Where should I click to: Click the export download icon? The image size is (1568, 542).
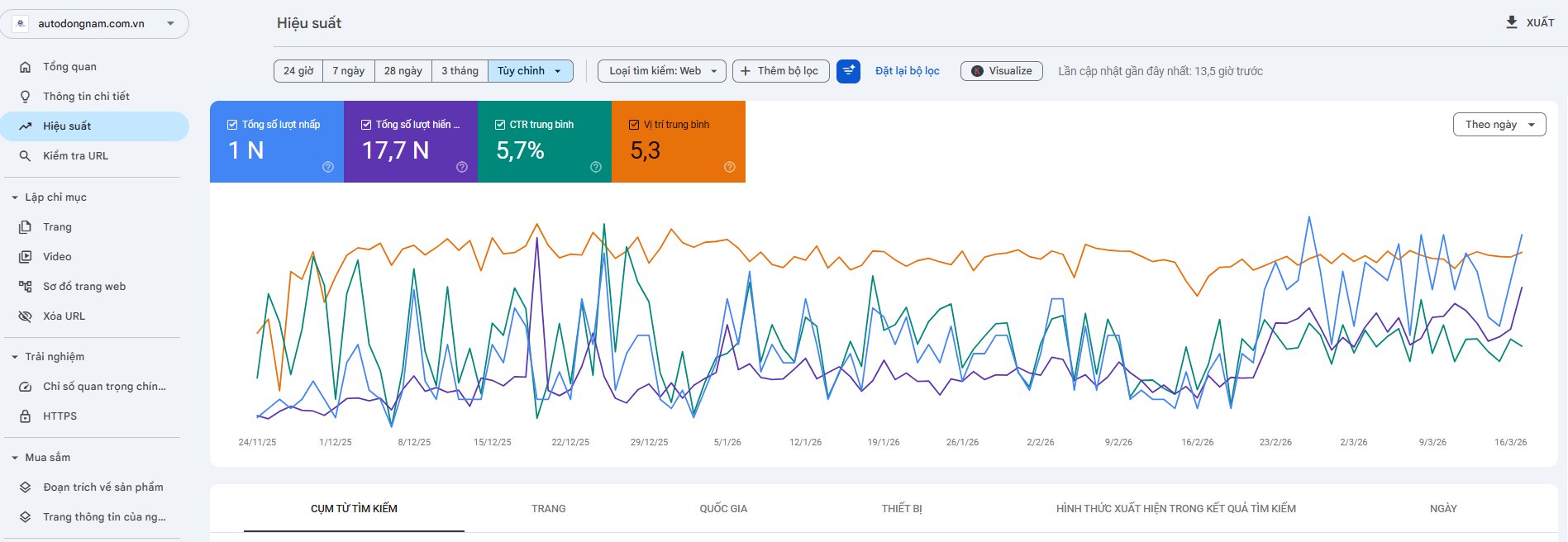(1511, 22)
